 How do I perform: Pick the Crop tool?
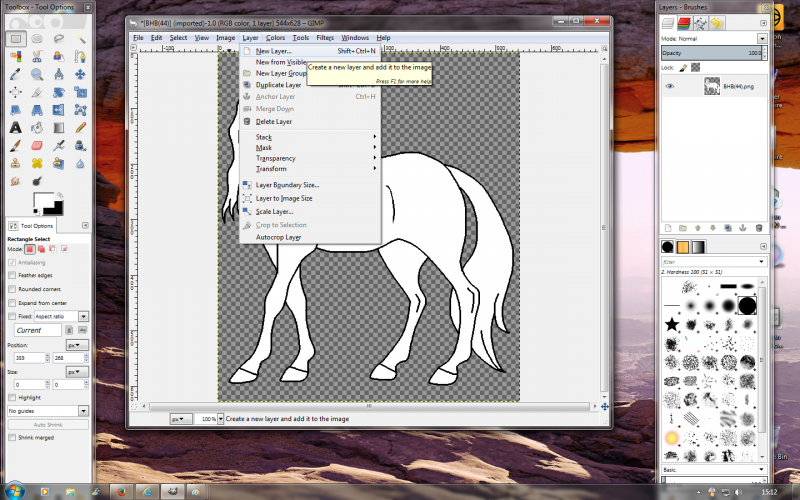37,92
